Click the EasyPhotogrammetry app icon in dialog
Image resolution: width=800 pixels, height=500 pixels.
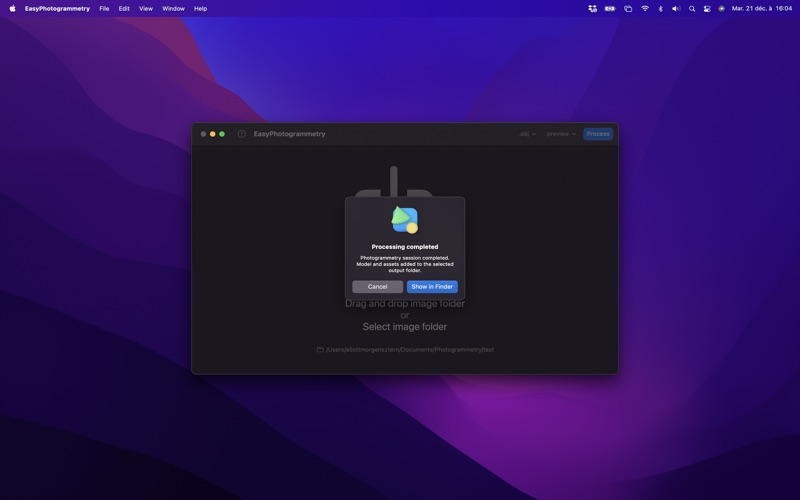(x=405, y=220)
